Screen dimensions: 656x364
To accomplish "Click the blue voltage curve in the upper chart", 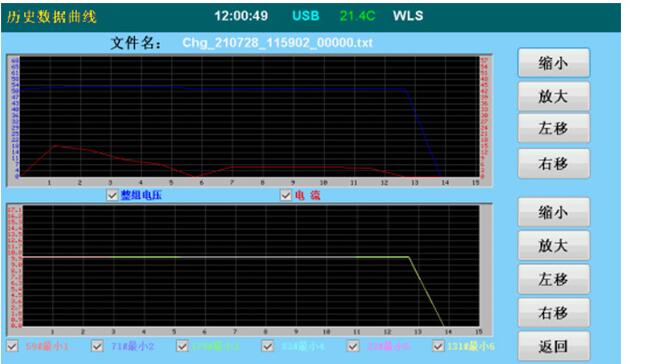I will (293, 89).
